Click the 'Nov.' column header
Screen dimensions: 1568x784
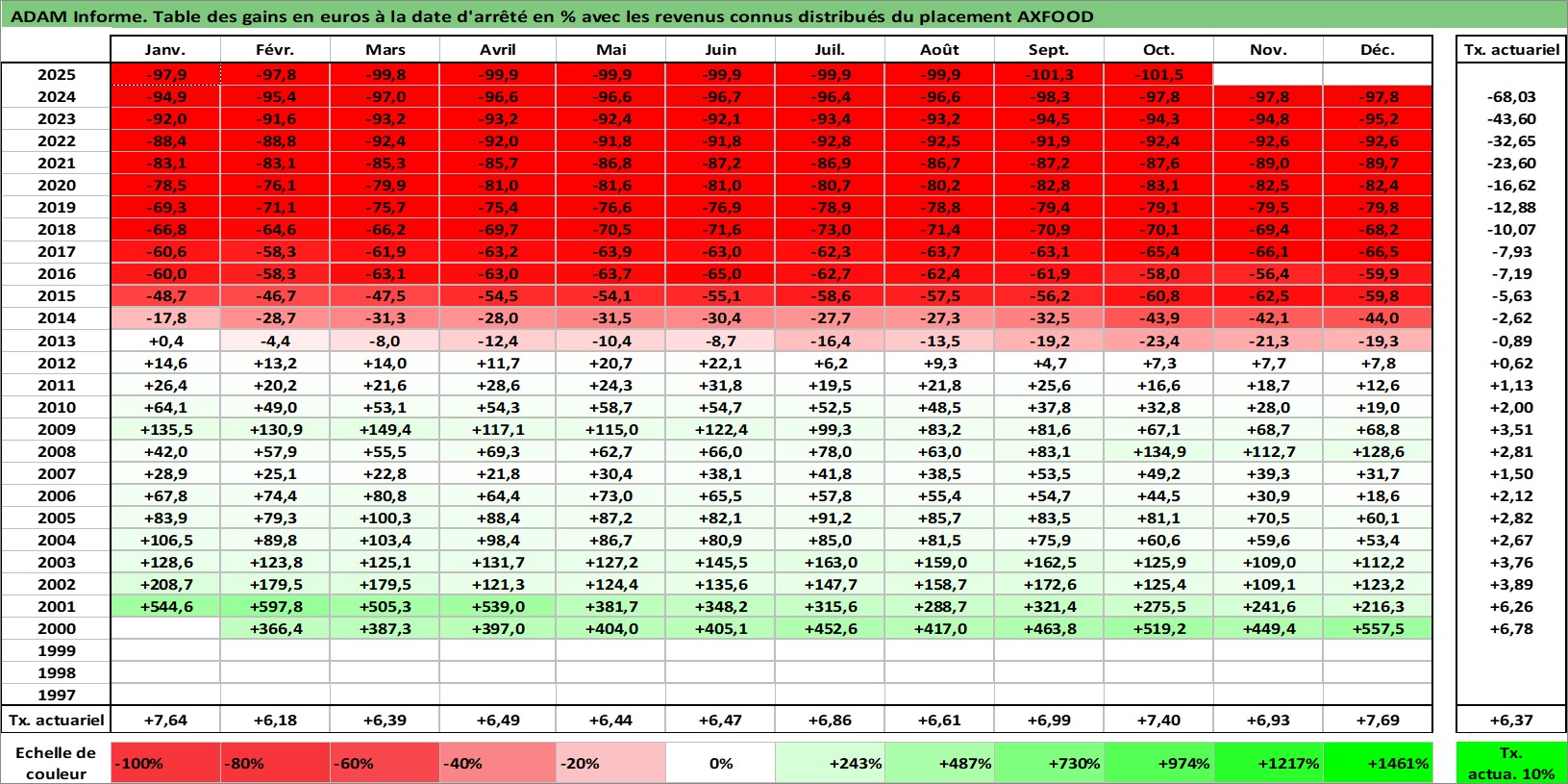click(1268, 49)
